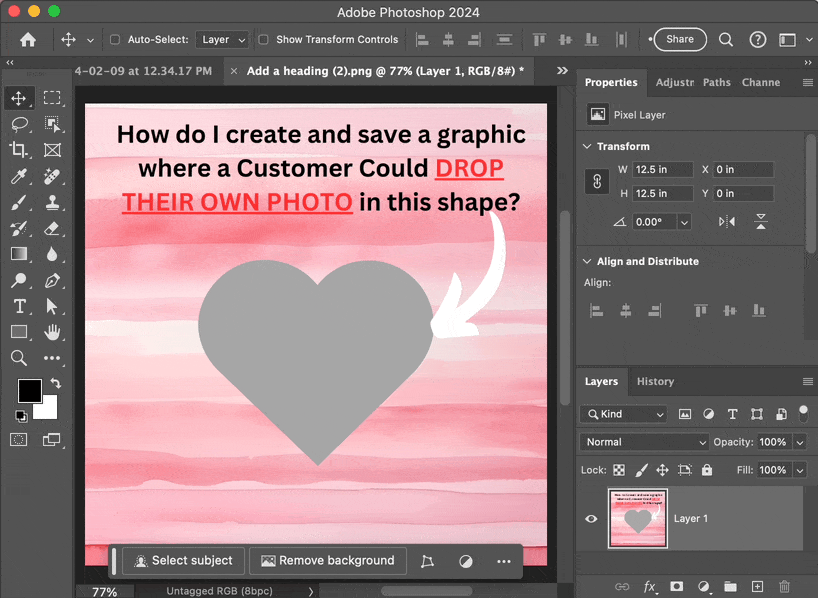Select the Horizontal Type tool
818x598 pixels.
point(19,306)
